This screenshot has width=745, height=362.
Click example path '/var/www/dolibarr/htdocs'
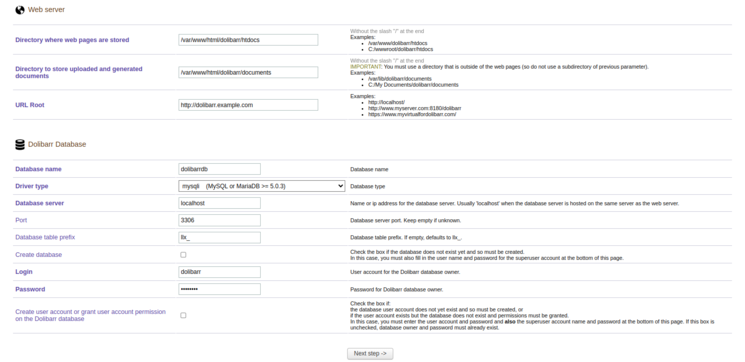coord(398,43)
